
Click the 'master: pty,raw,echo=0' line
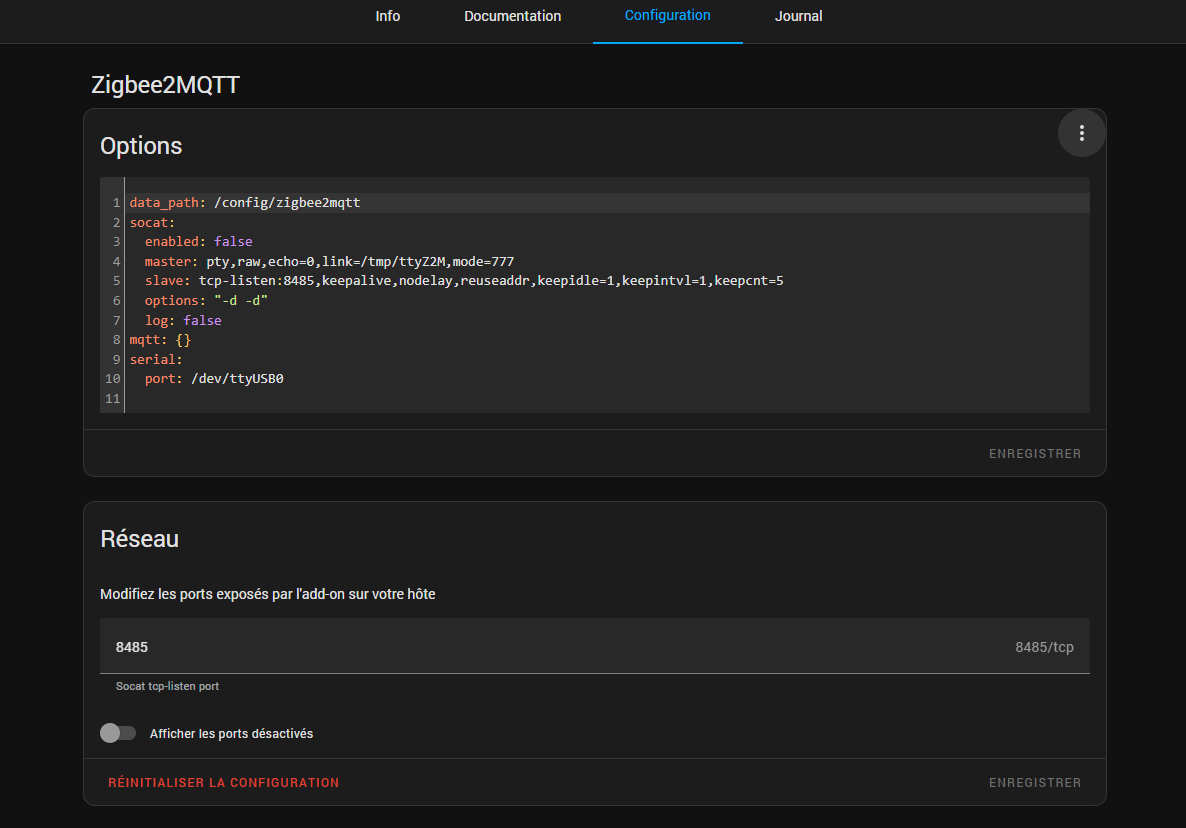(x=329, y=261)
